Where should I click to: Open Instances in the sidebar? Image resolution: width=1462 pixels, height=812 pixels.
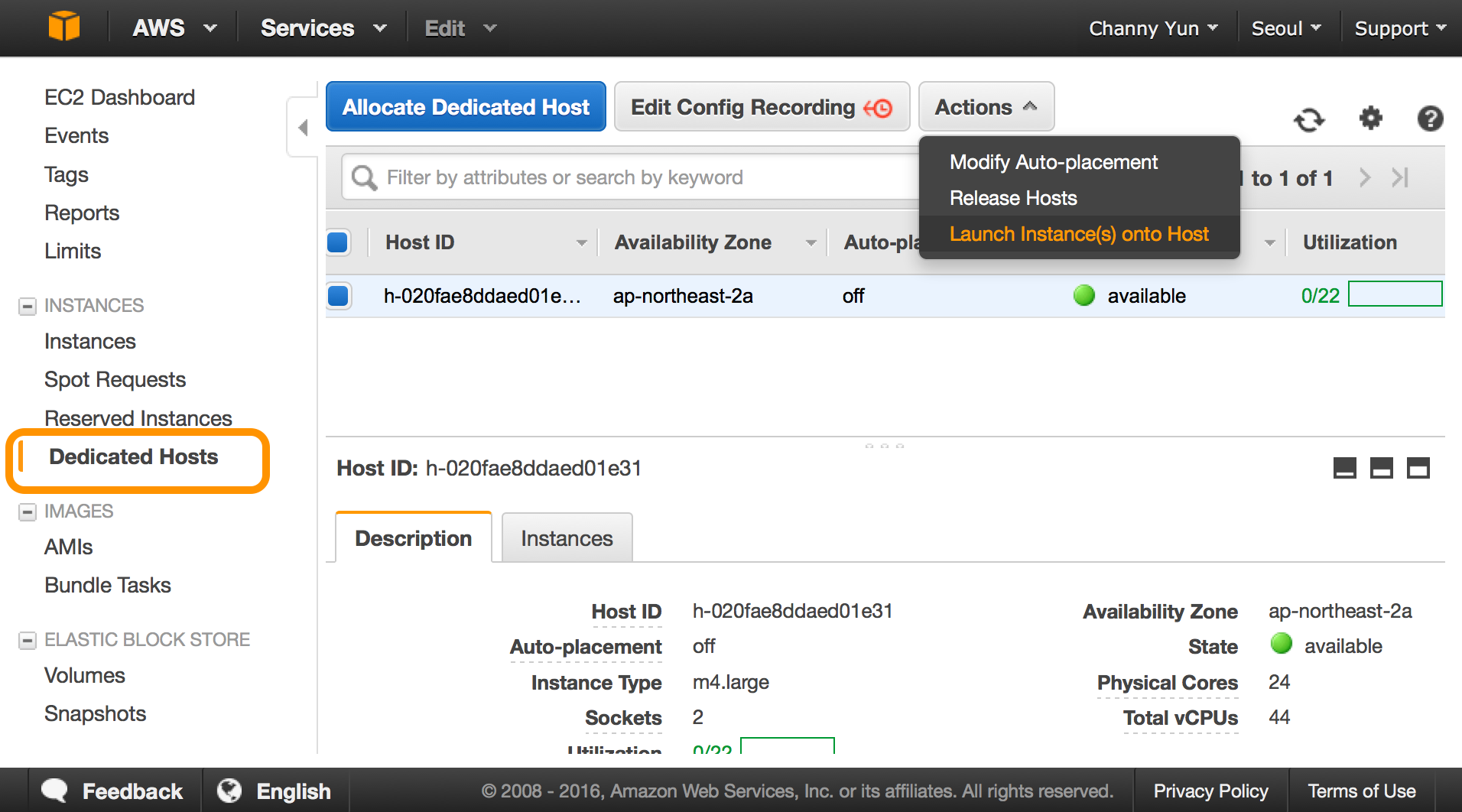pyautogui.click(x=90, y=342)
